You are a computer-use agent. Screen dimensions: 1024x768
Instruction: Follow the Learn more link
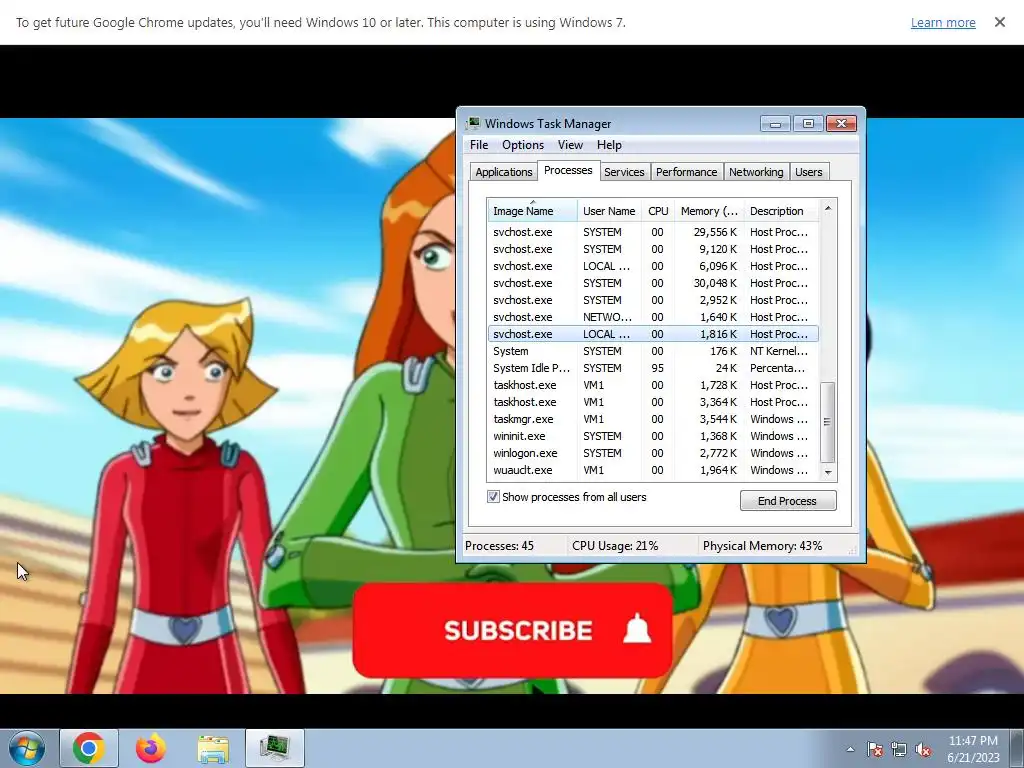pos(943,22)
